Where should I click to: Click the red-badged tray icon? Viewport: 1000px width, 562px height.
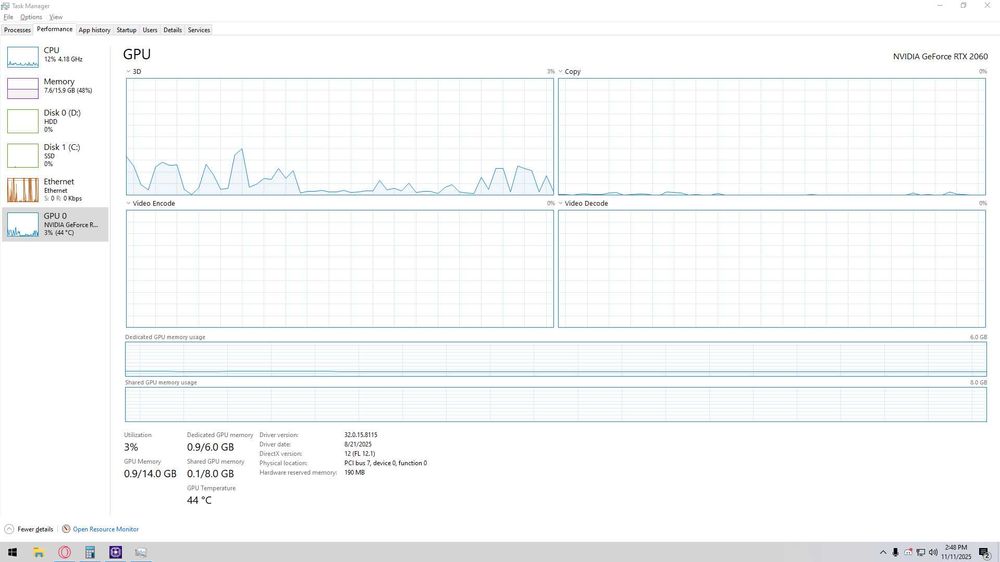[908, 552]
